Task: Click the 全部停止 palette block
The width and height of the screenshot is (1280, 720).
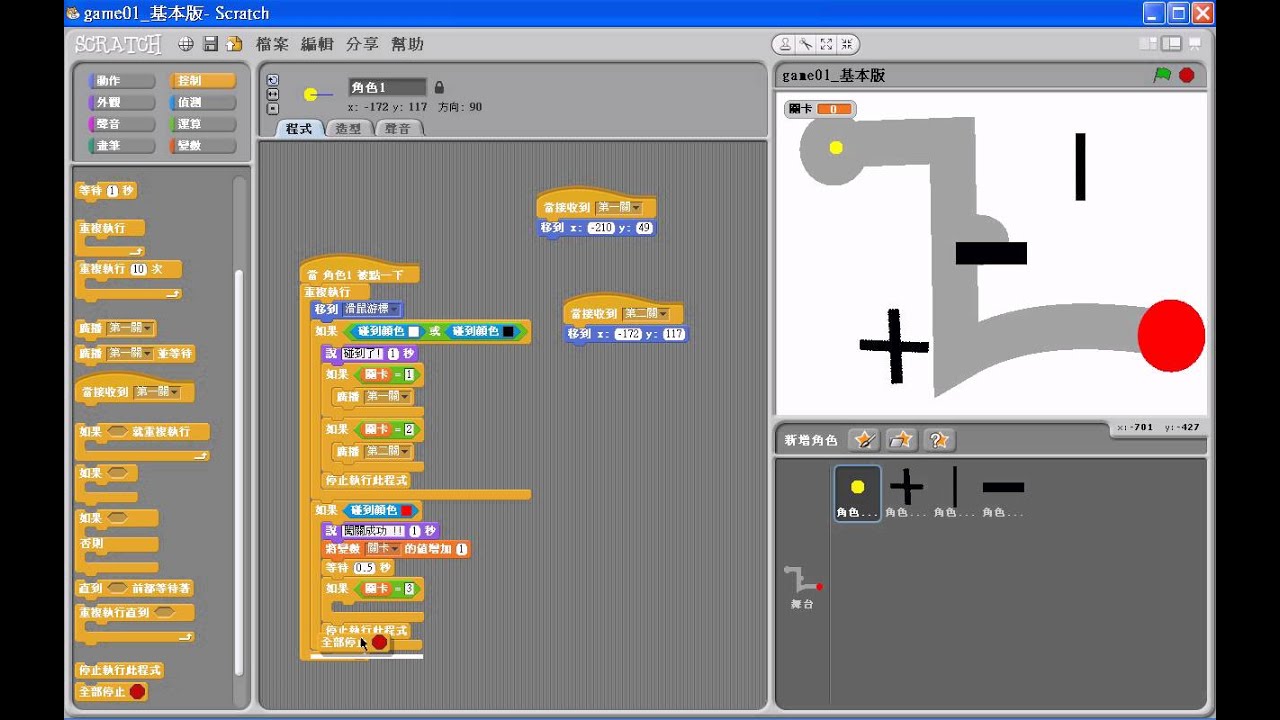Action: [x=113, y=691]
